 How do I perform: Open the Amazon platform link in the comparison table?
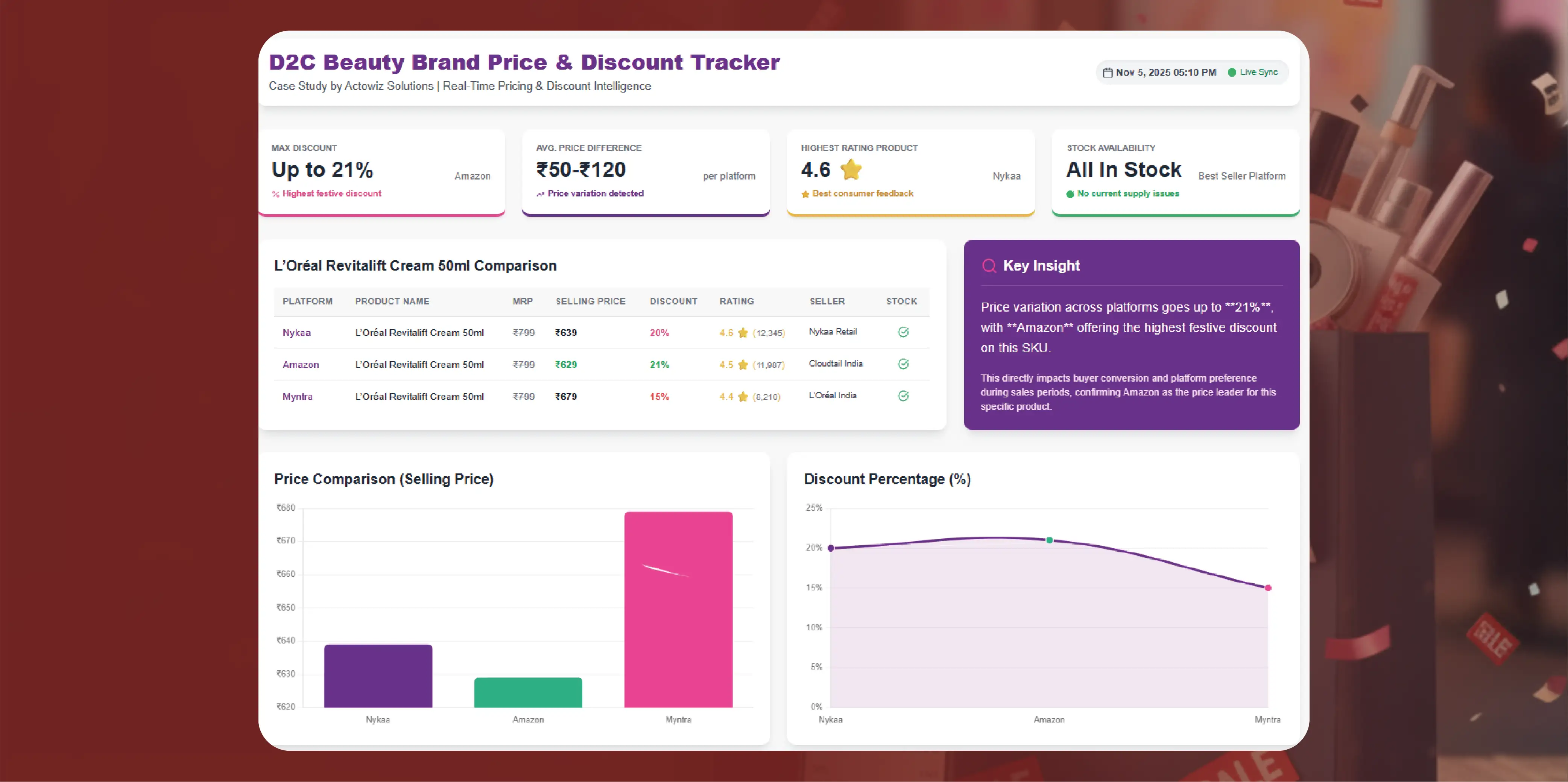(300, 364)
